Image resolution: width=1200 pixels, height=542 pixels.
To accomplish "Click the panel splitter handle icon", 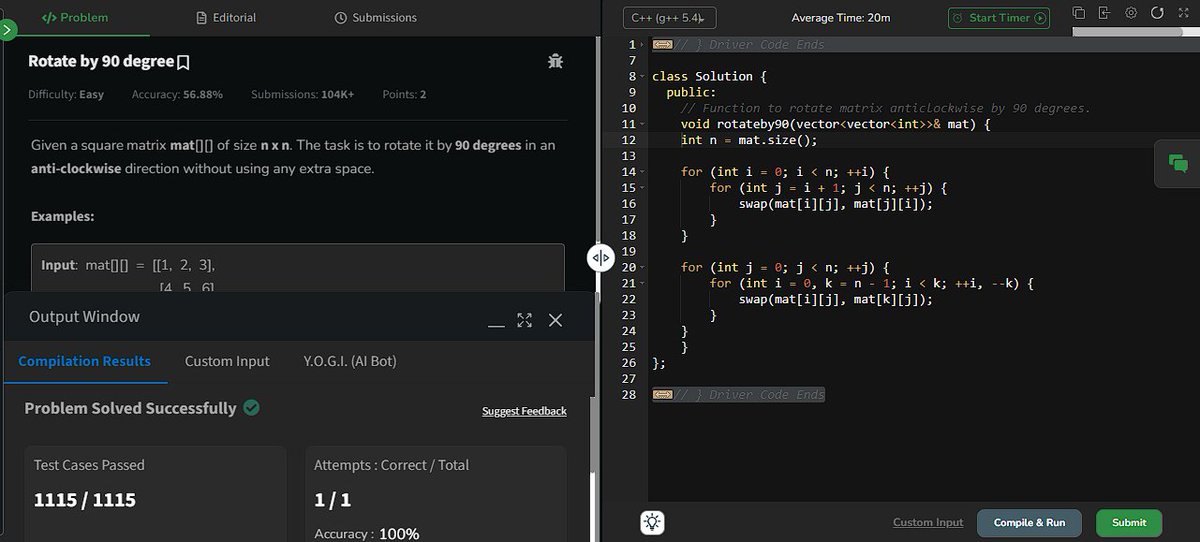I will 600,258.
